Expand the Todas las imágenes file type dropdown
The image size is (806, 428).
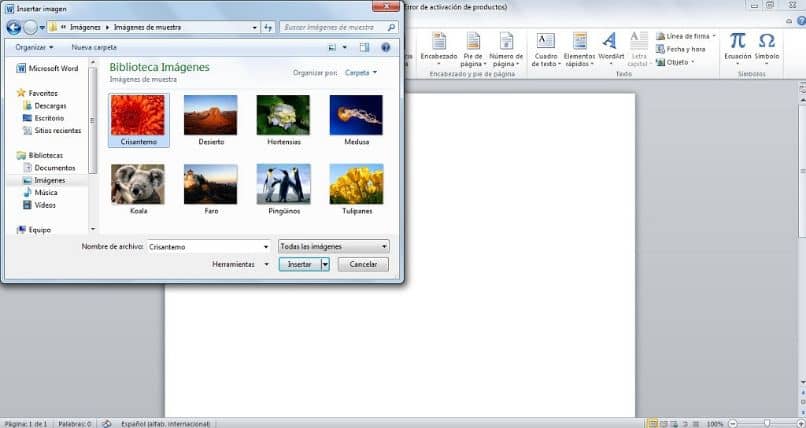pos(333,247)
